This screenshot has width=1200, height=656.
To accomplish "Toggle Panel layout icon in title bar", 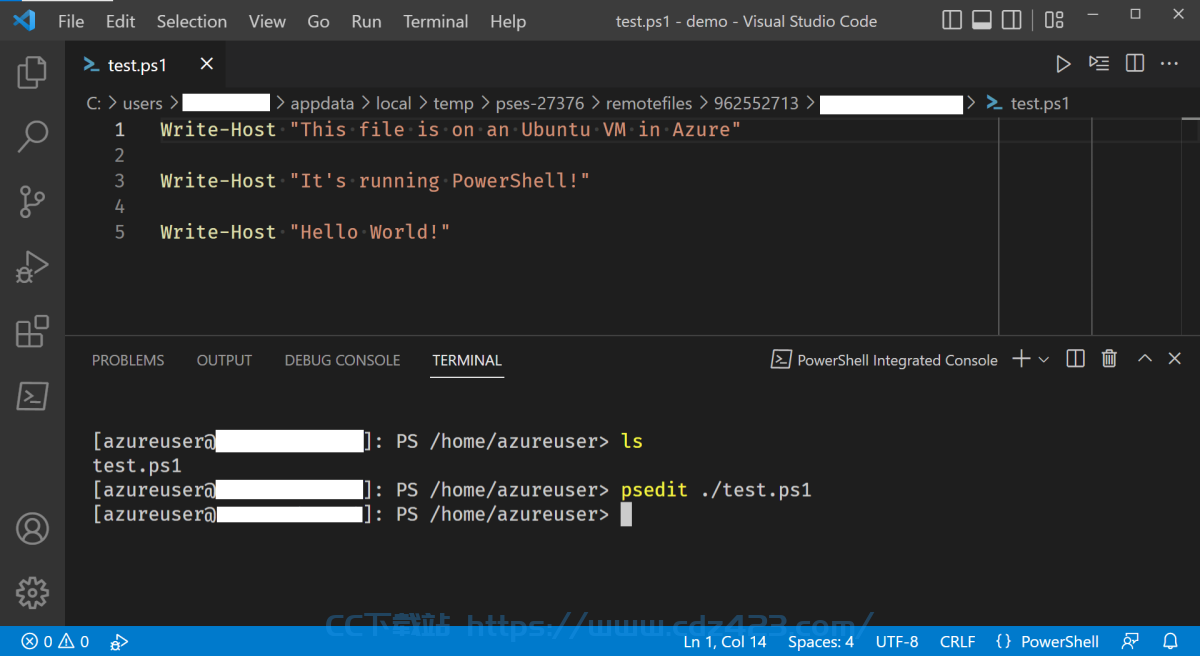I will 982,20.
